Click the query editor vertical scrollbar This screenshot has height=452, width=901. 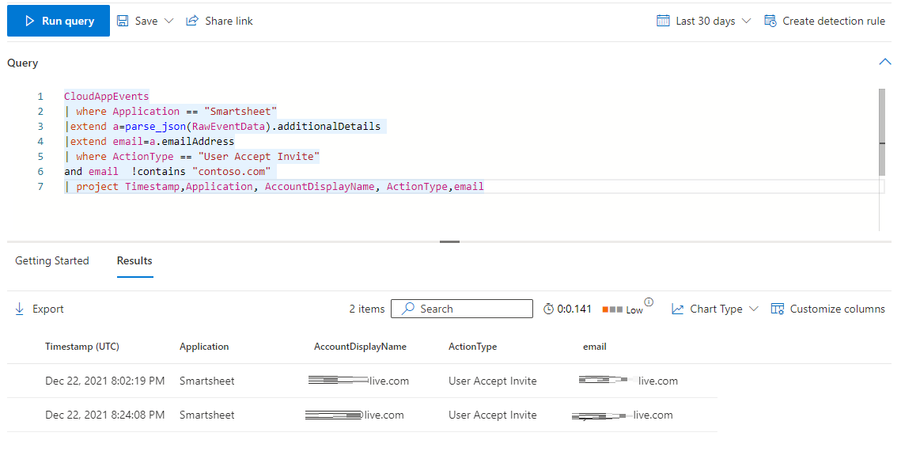[881, 130]
